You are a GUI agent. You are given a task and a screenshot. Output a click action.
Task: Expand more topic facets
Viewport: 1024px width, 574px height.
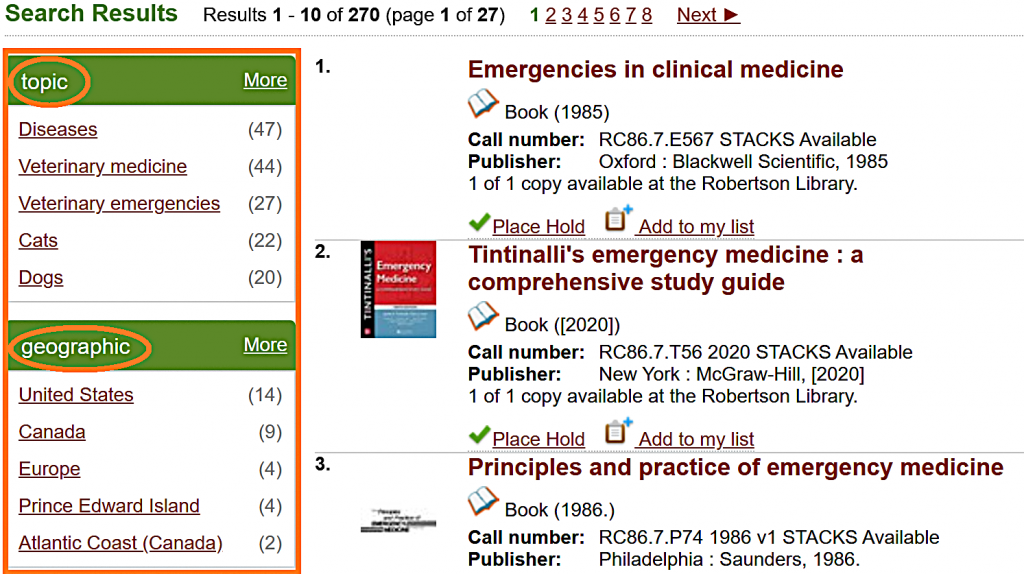point(265,80)
